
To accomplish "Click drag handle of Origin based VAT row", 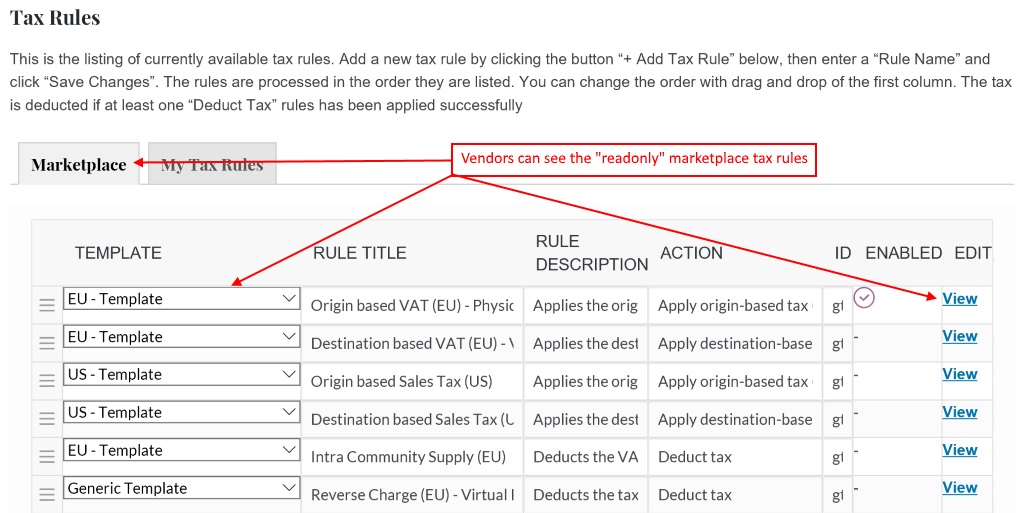I will (x=46, y=305).
